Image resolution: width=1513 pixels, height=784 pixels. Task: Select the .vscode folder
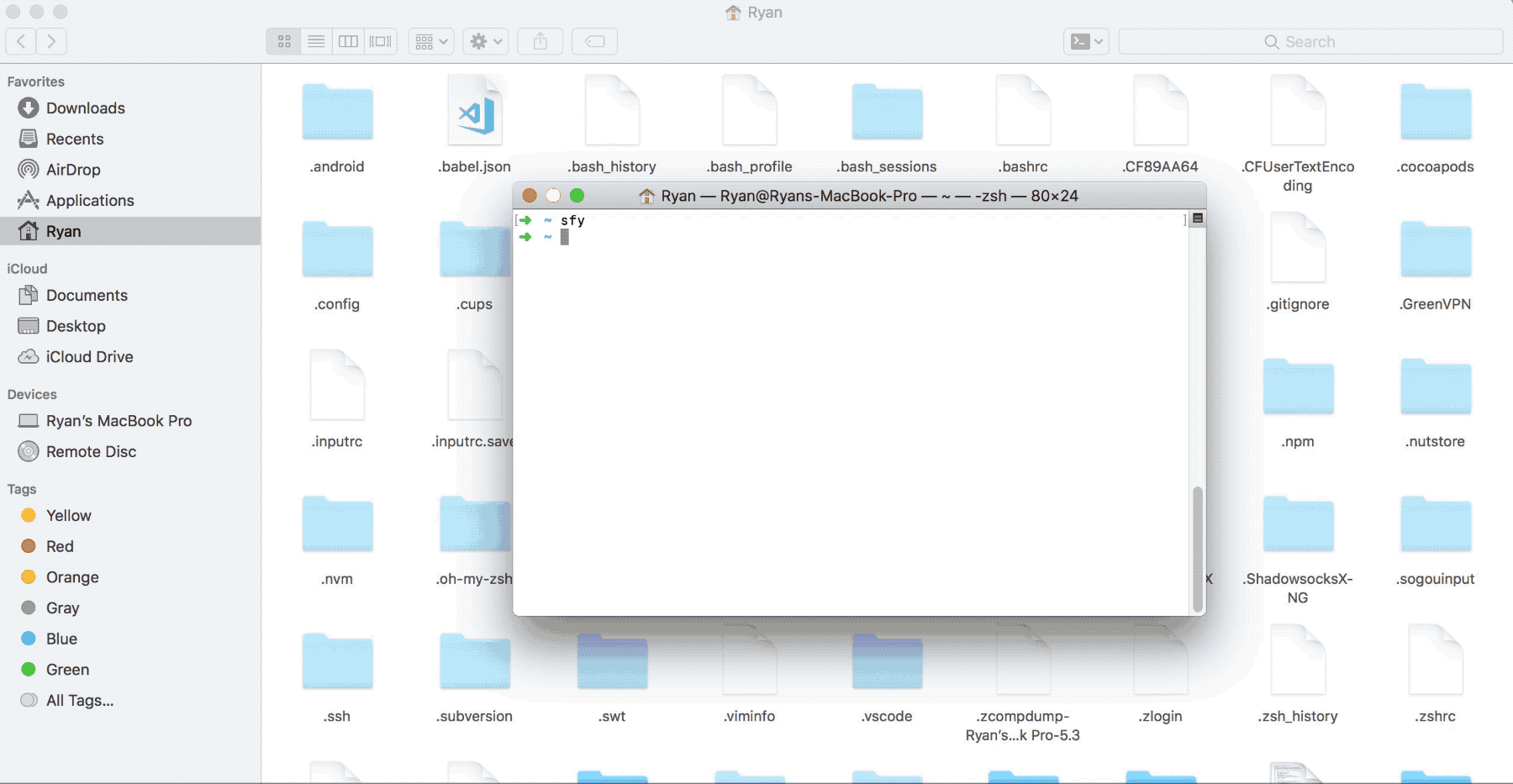click(887, 661)
